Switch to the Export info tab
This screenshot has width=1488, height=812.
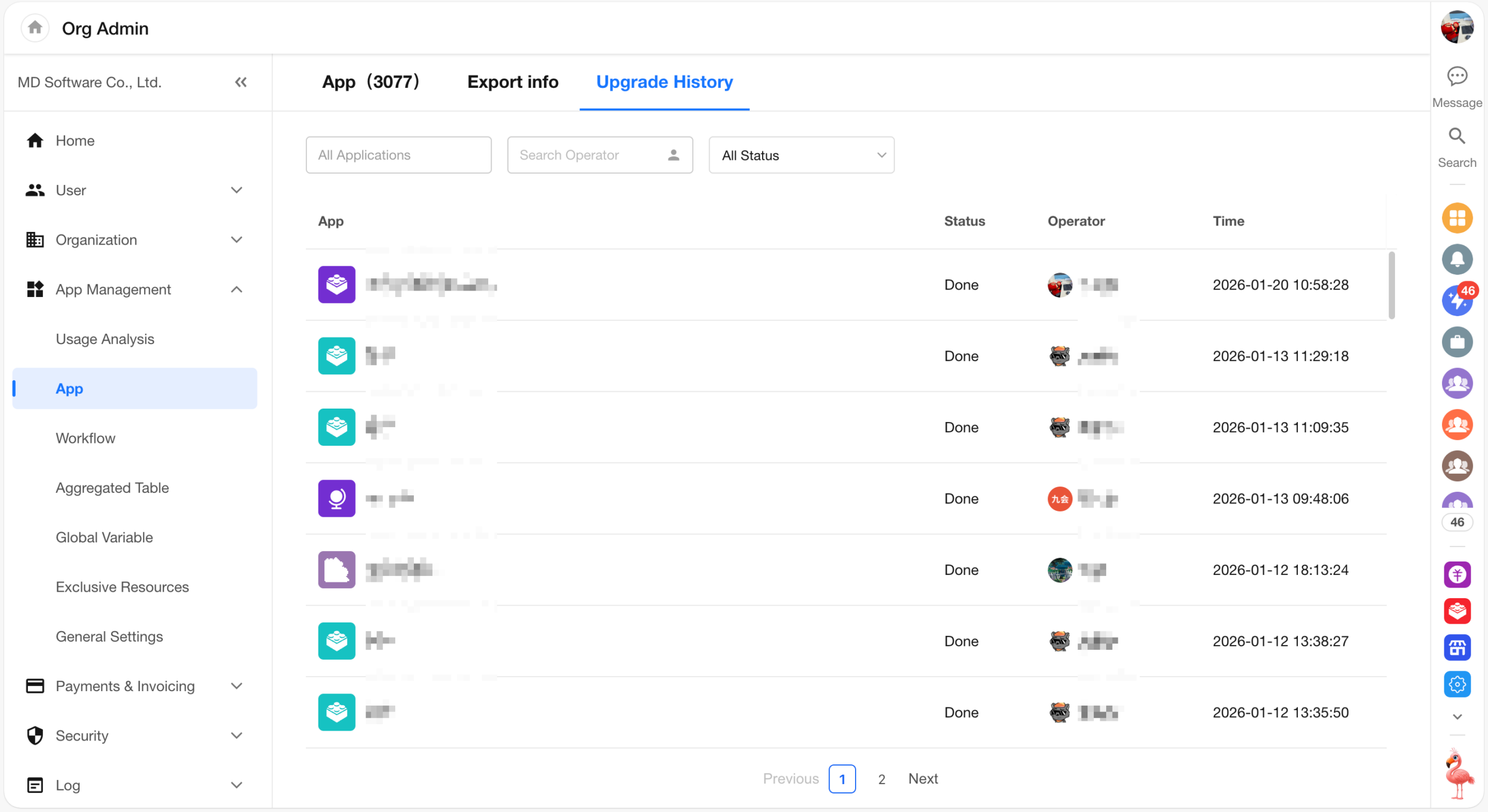pyautogui.click(x=512, y=82)
